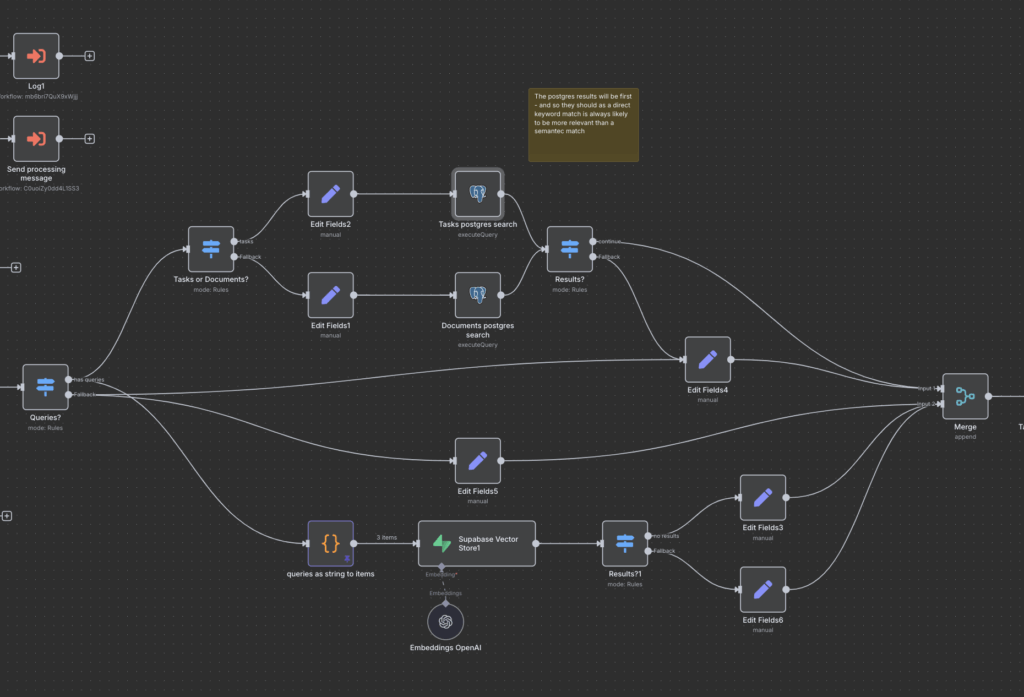Screen dimensions: 1024x697
Task: Click the 'Embeddings OpenAI' node label
Action: (445, 648)
